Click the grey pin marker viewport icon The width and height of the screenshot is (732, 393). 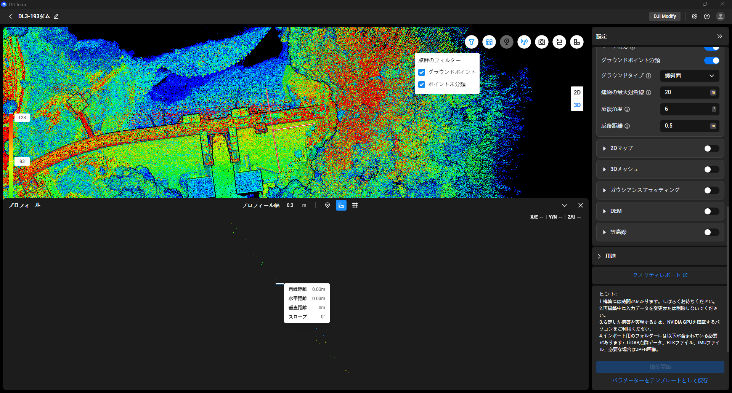(x=507, y=42)
